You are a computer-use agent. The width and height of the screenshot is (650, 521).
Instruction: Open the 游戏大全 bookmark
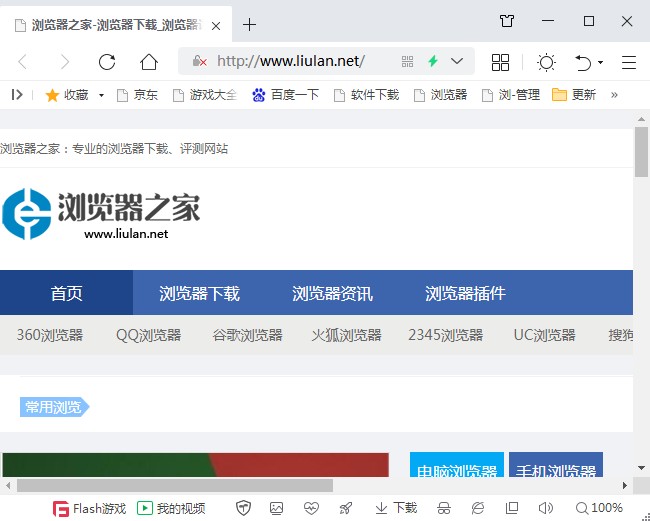[205, 95]
